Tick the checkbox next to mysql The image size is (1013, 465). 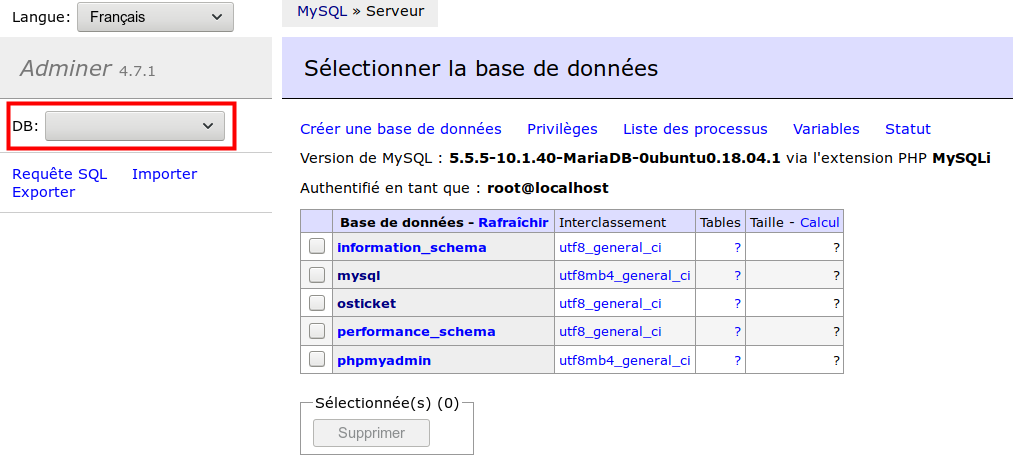317,274
